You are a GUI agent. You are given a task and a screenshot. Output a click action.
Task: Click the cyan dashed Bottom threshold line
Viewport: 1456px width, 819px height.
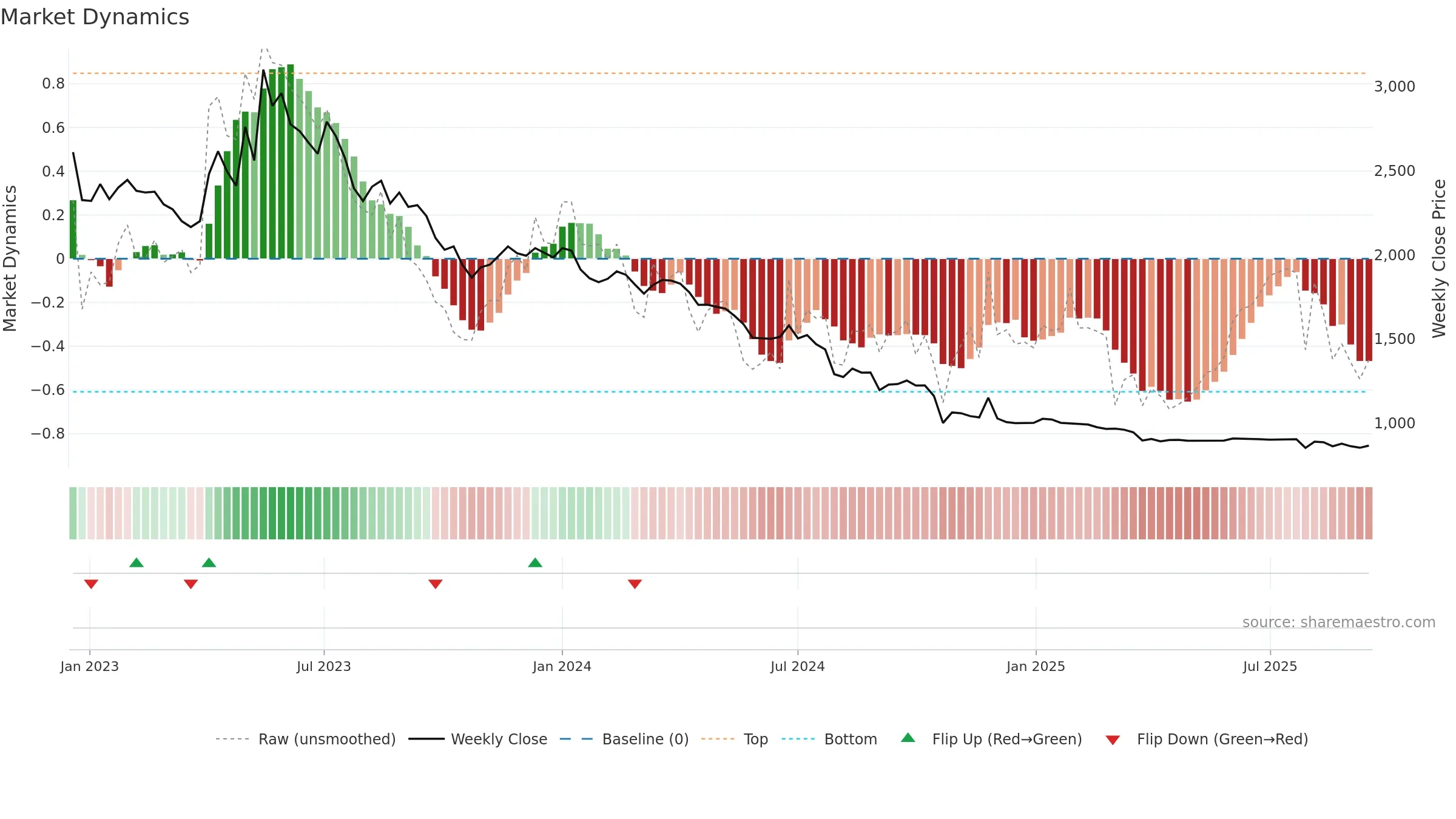719,392
